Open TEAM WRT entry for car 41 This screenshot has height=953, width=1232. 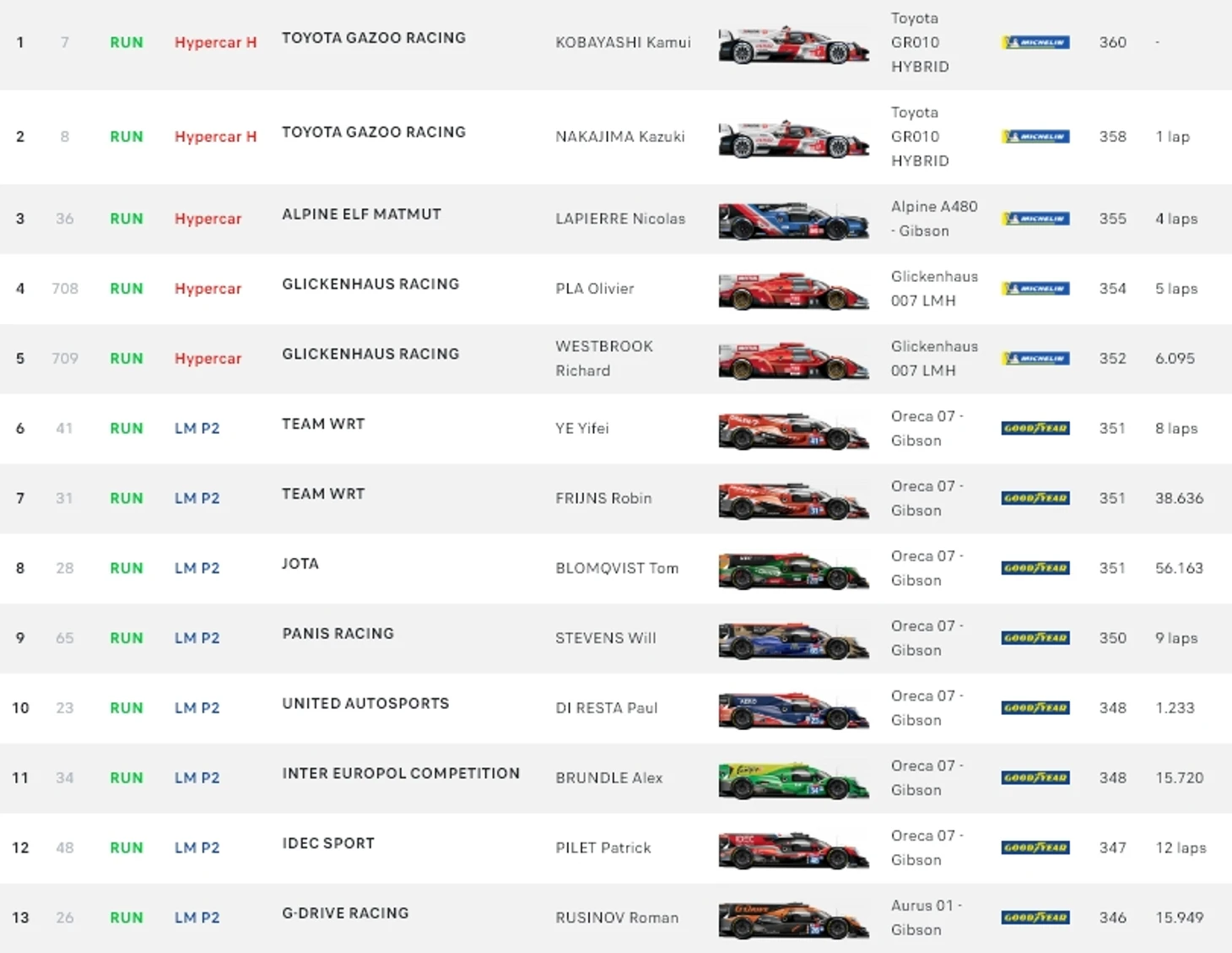point(323,424)
